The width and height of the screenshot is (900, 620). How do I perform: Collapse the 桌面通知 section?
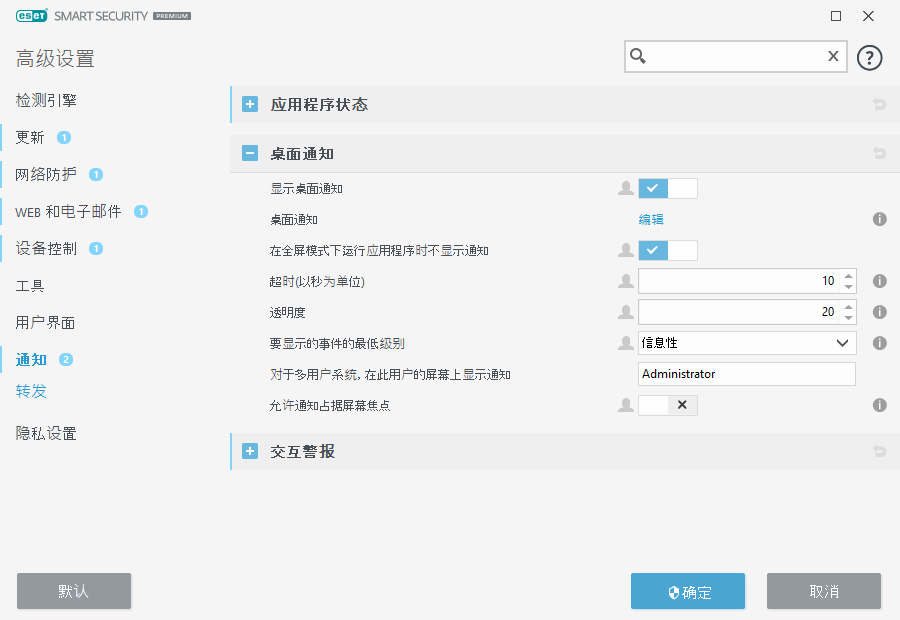pos(250,153)
